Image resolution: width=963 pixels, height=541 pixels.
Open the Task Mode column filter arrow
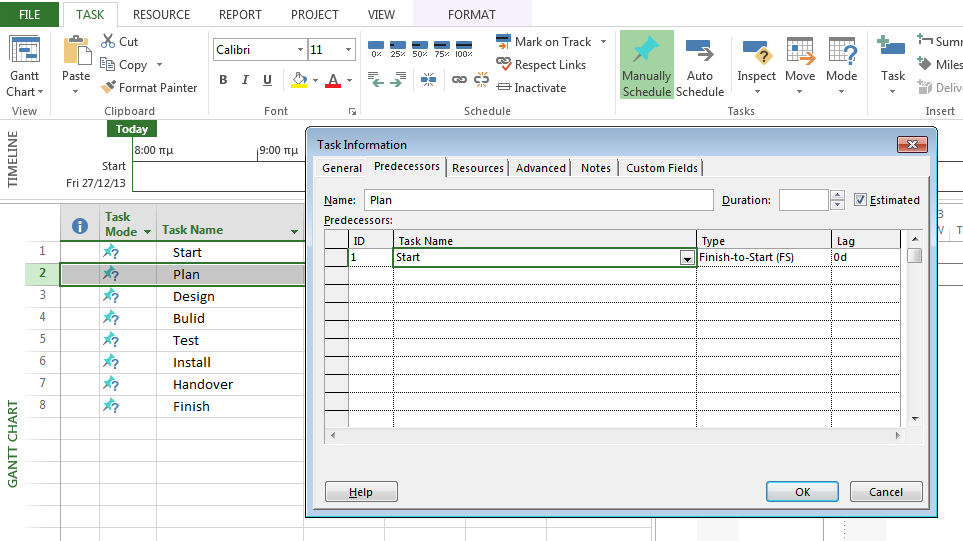(147, 232)
